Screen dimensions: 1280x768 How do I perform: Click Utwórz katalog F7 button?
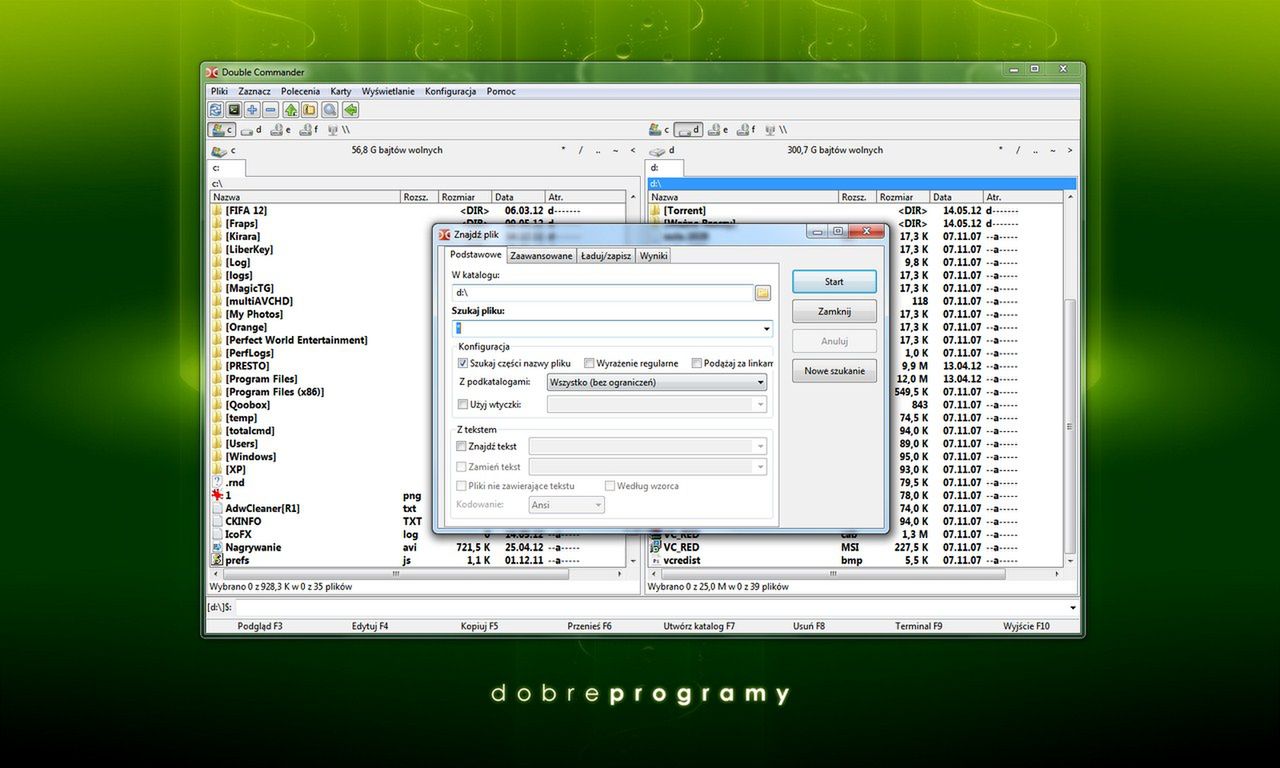tap(699, 626)
